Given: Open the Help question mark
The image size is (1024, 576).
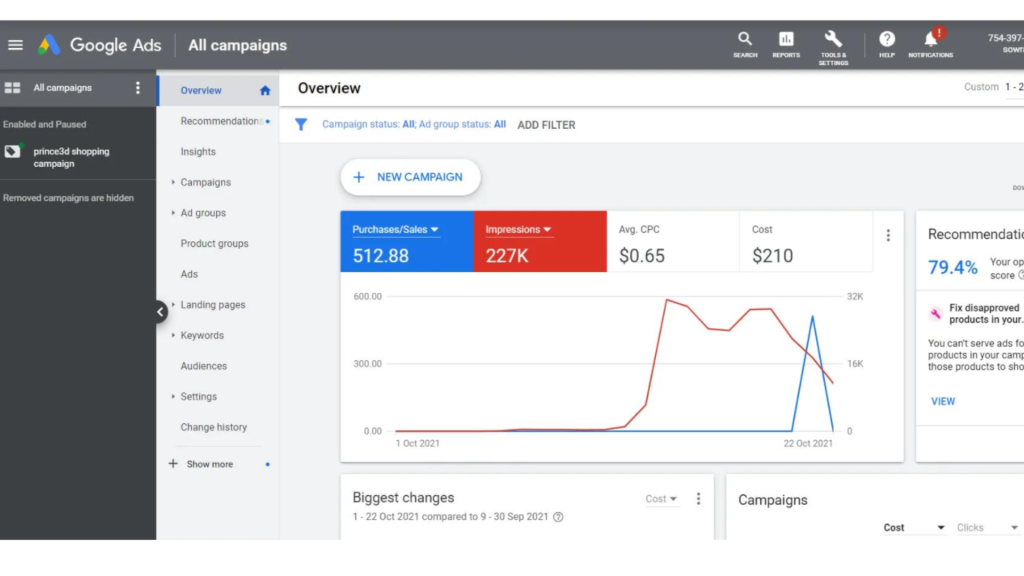Looking at the screenshot, I should tap(887, 45).
